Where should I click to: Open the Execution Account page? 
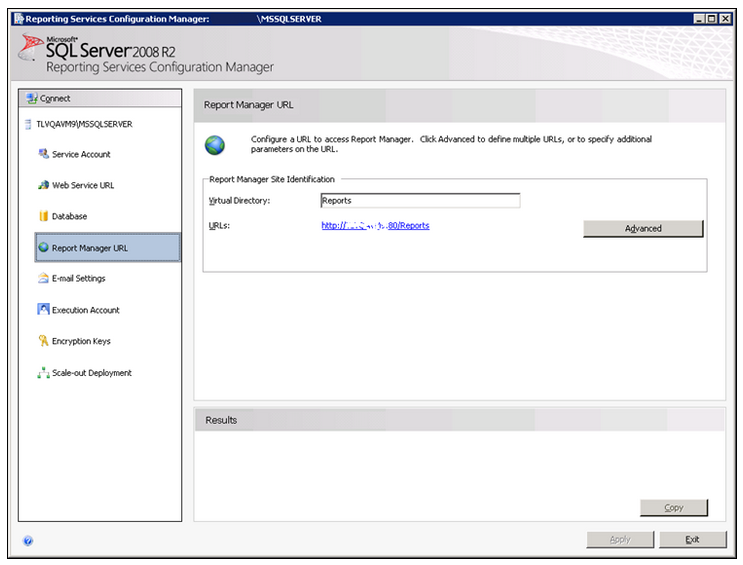[x=85, y=310]
